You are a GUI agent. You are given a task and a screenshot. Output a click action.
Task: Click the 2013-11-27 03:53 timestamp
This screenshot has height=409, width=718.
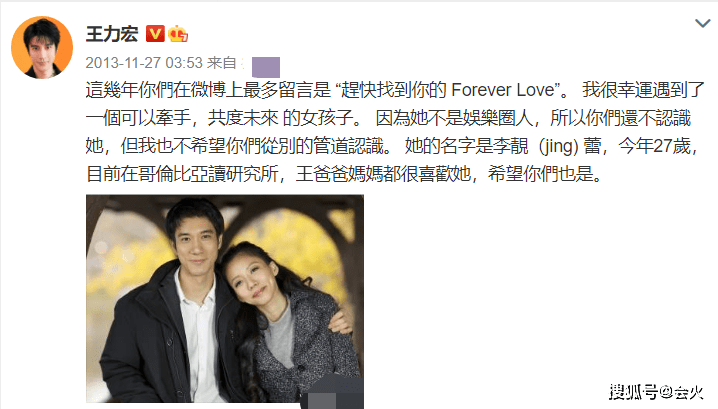[144, 63]
